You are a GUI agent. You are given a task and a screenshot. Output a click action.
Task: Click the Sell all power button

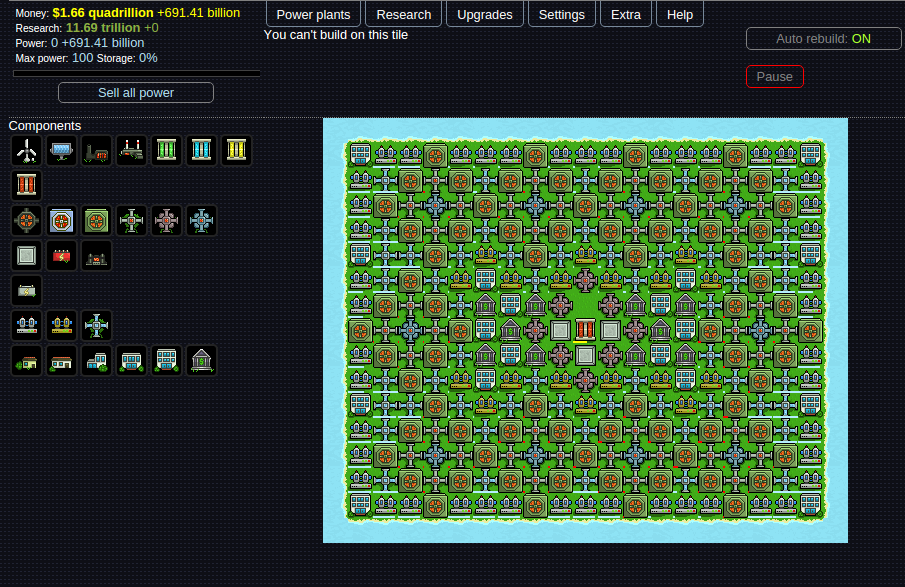136,93
